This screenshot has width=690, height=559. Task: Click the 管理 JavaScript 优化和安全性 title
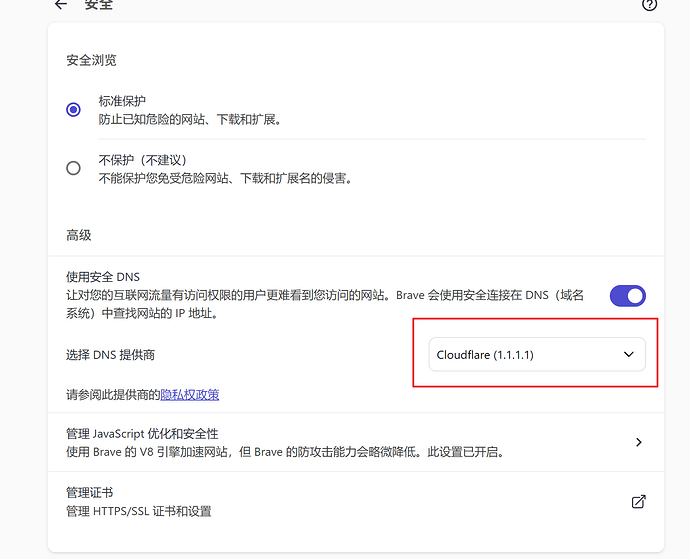point(142,434)
